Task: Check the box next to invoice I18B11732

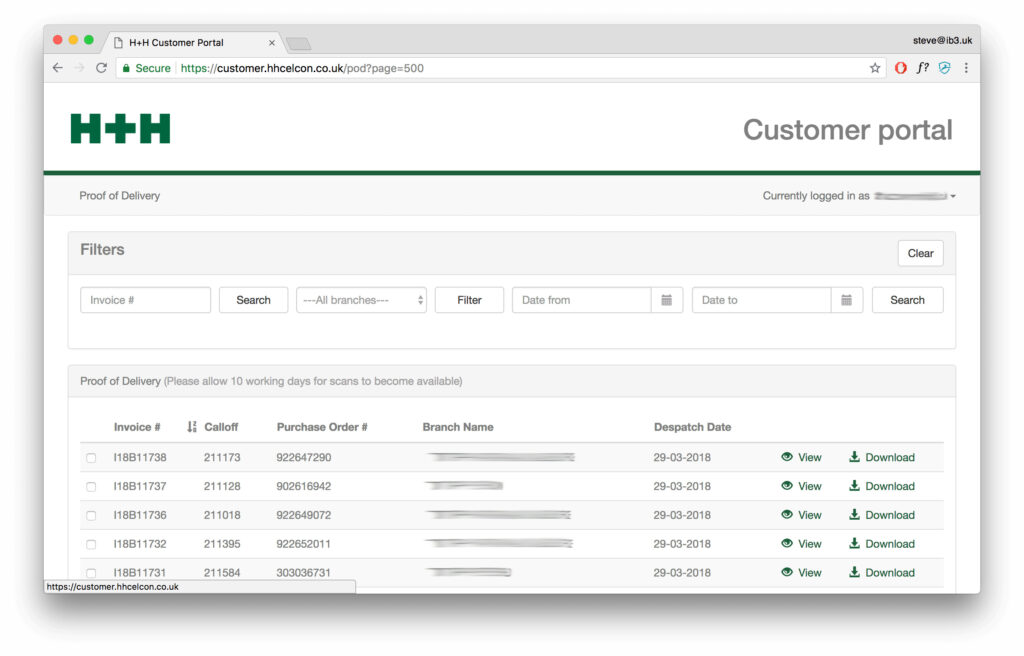Action: (x=91, y=545)
